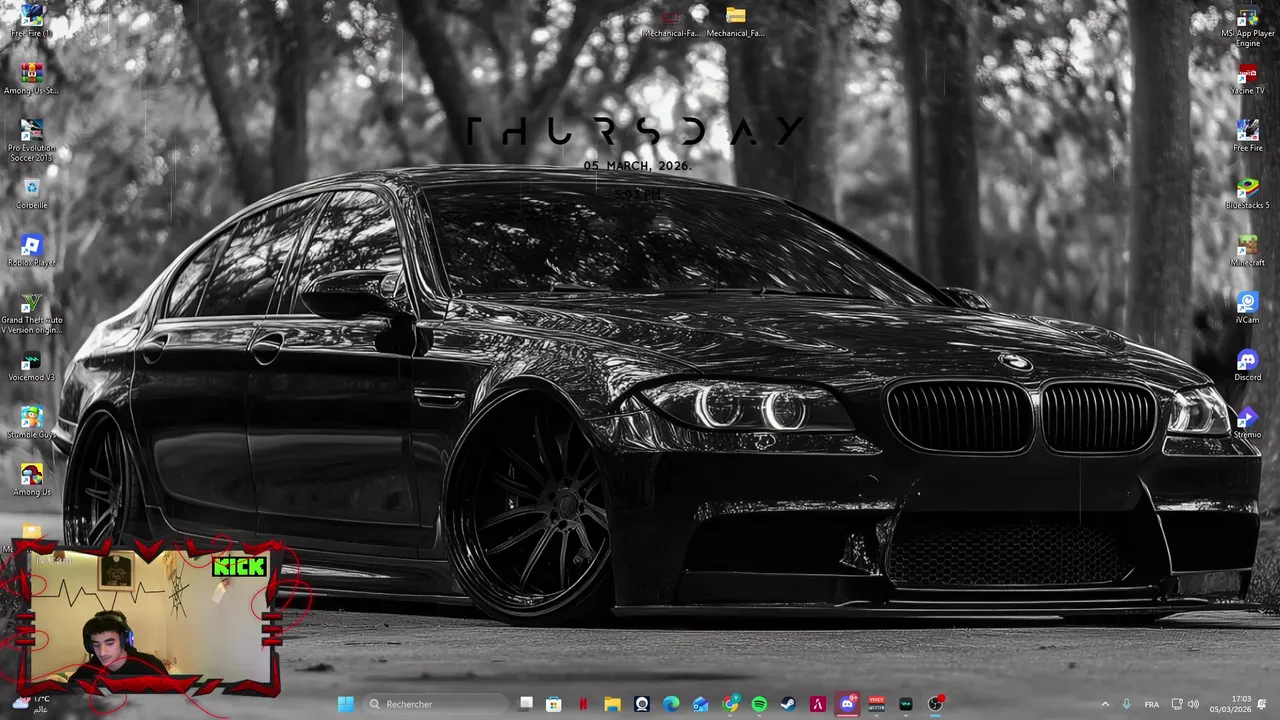Open the Windows Start menu
1280x720 pixels.
[346, 704]
